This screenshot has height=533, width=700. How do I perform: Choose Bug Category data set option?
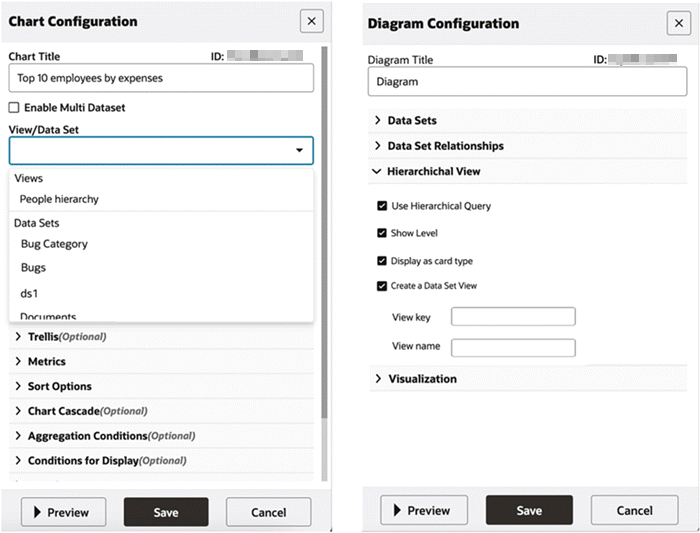[54, 244]
